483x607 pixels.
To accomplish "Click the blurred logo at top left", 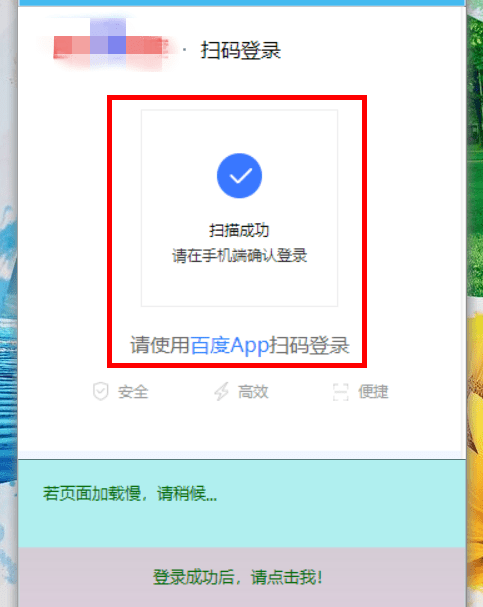I will 110,45.
